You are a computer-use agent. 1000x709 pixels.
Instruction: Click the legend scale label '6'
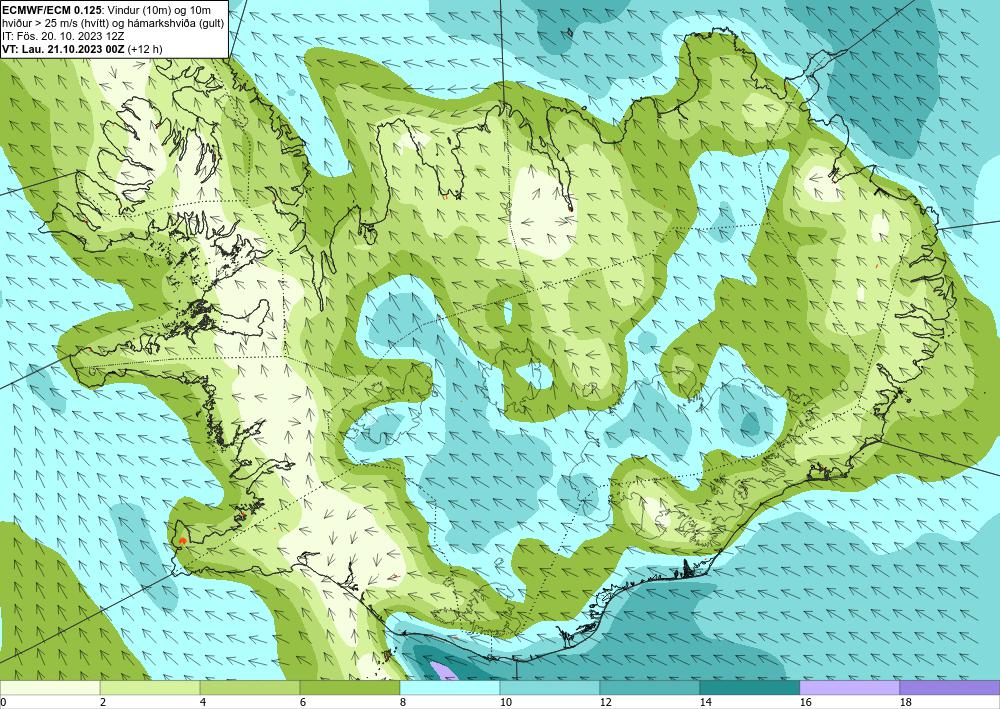coord(303,702)
